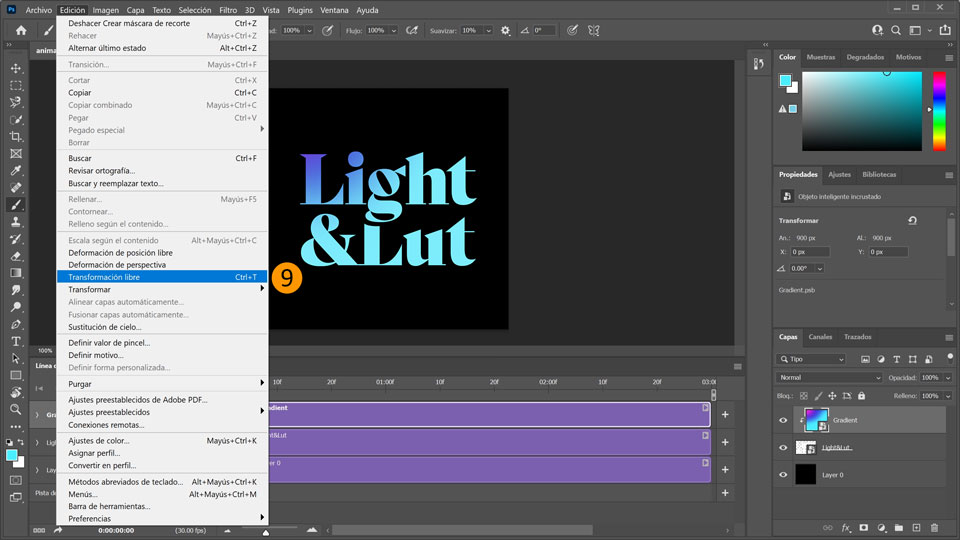Expand the Opacidad value dropdown

946,378
